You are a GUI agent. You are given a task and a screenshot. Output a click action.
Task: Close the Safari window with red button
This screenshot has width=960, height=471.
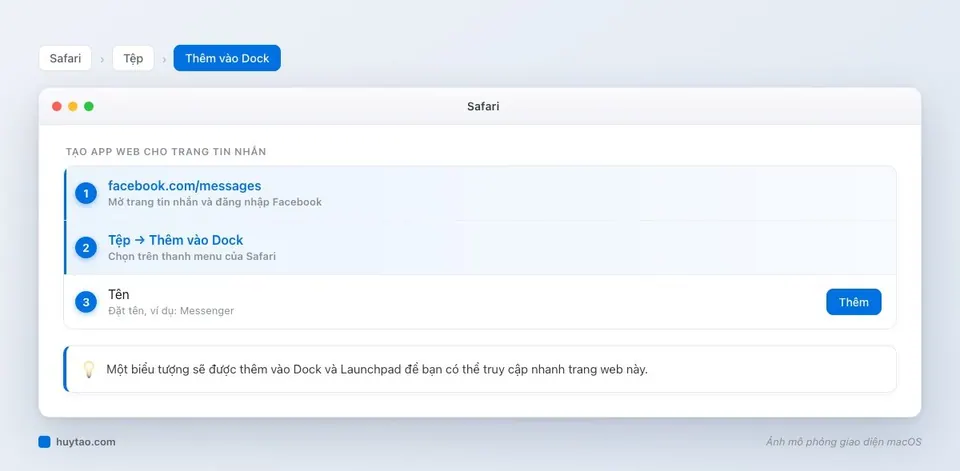pyautogui.click(x=57, y=107)
